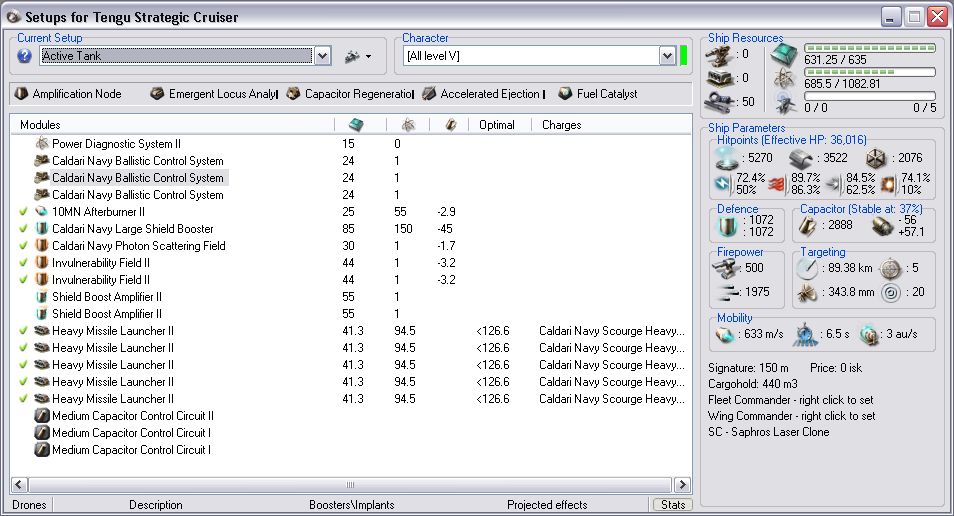
Task: Select the Accelerated Ejection subsystem
Action: point(484,94)
